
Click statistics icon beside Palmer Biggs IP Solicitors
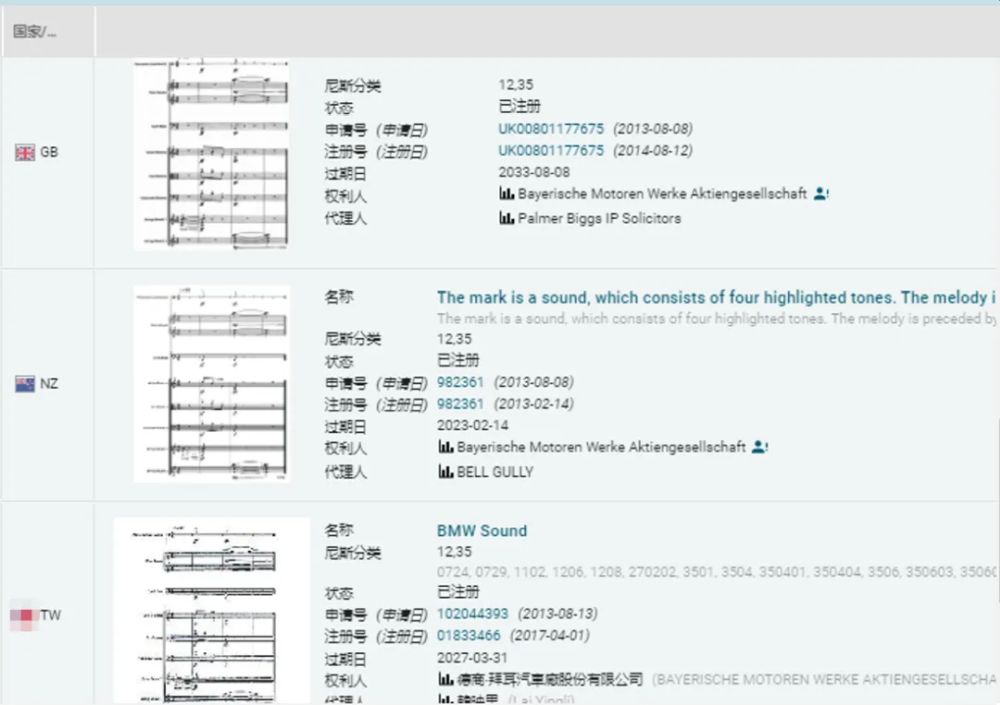506,218
